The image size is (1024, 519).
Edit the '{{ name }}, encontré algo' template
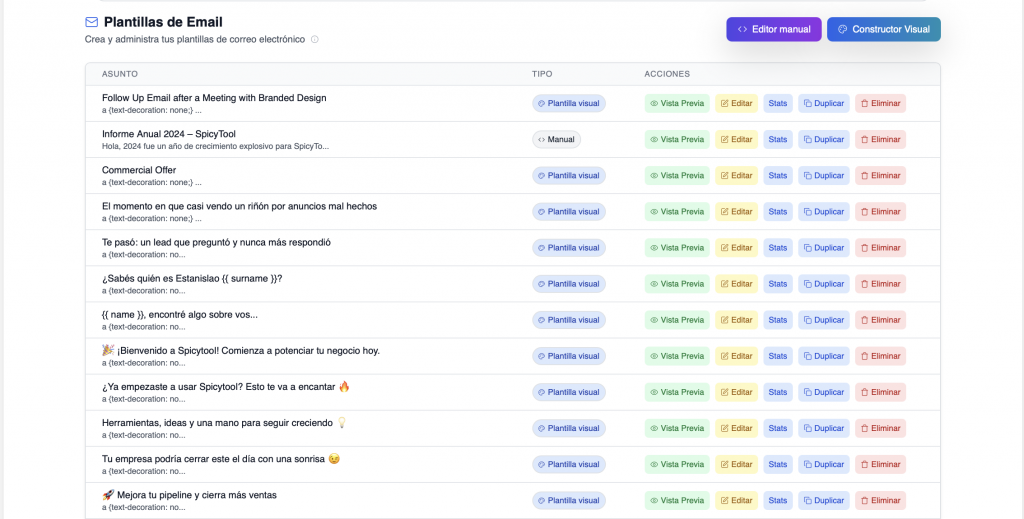[736, 320]
